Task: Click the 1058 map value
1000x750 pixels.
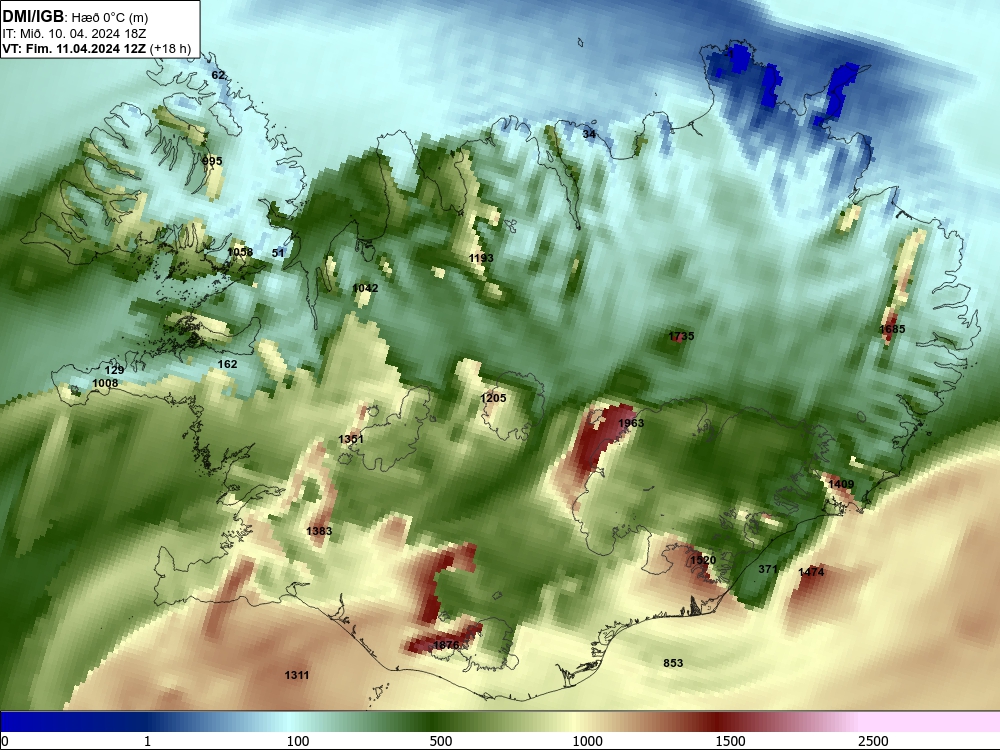Action: (240, 252)
